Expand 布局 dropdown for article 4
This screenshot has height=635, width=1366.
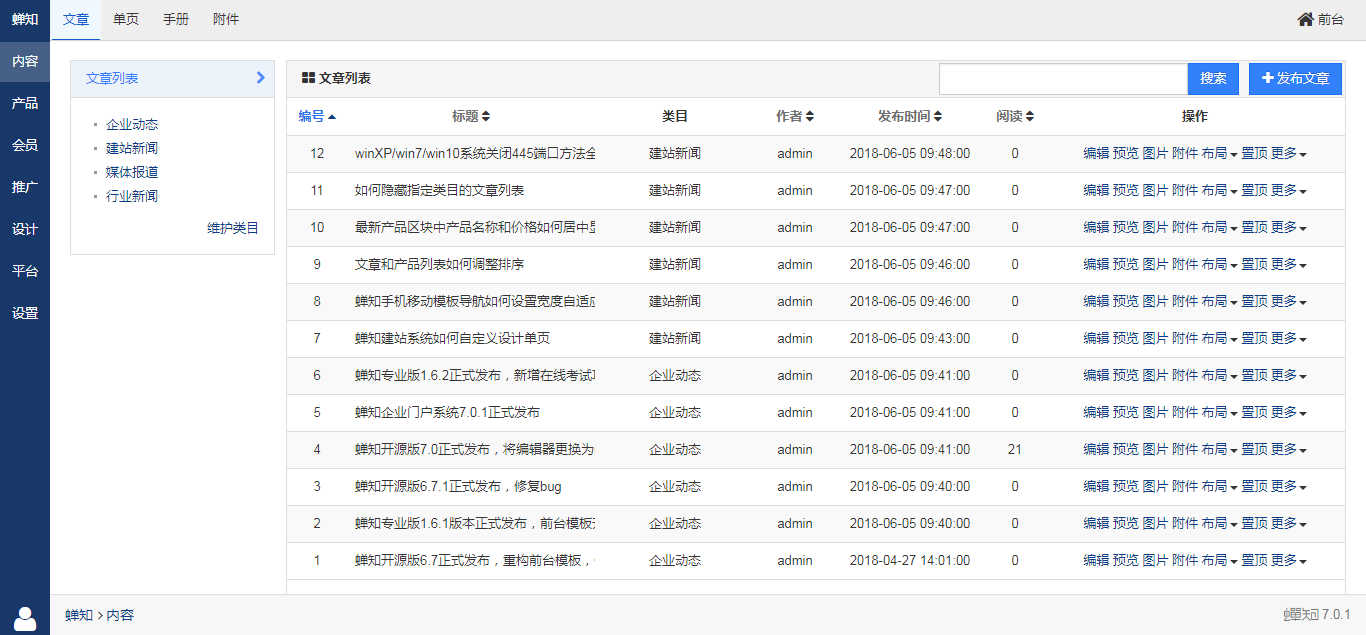coord(1219,449)
